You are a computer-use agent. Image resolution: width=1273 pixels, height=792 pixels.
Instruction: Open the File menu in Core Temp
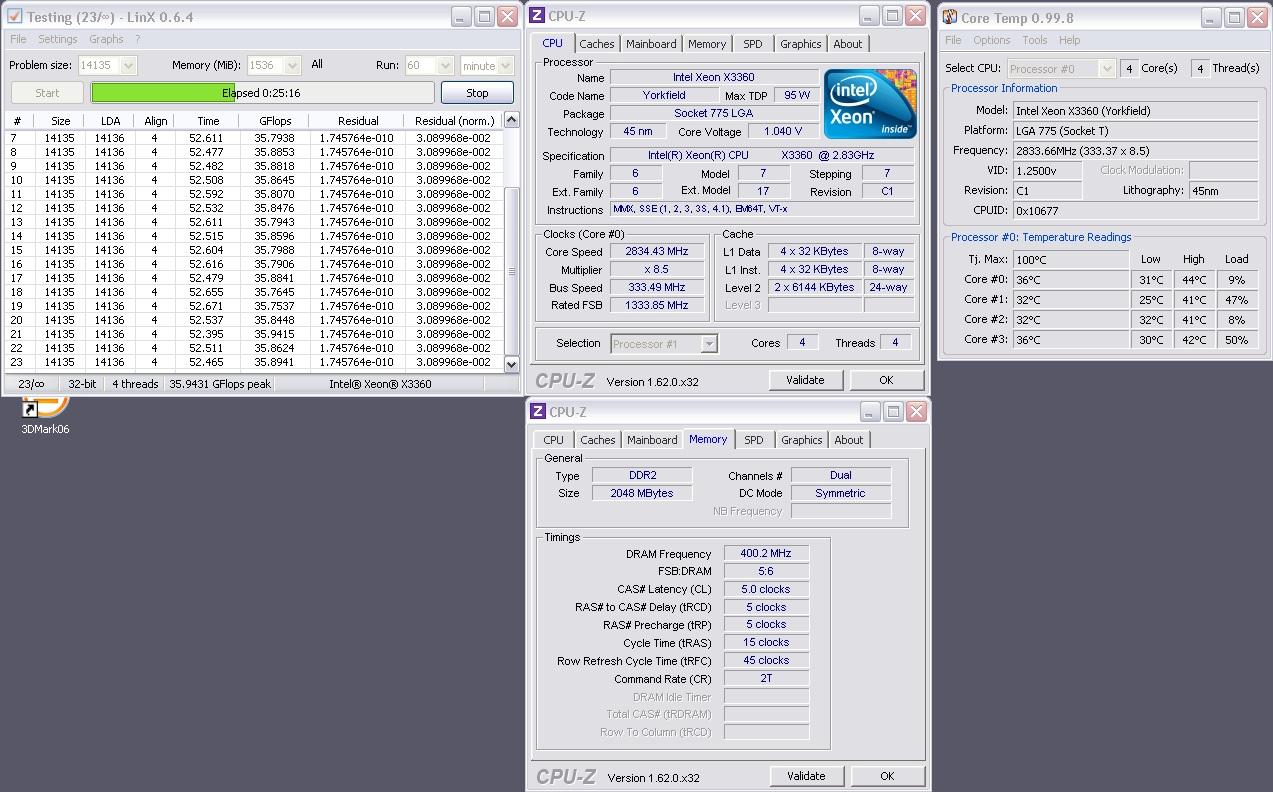coord(953,40)
